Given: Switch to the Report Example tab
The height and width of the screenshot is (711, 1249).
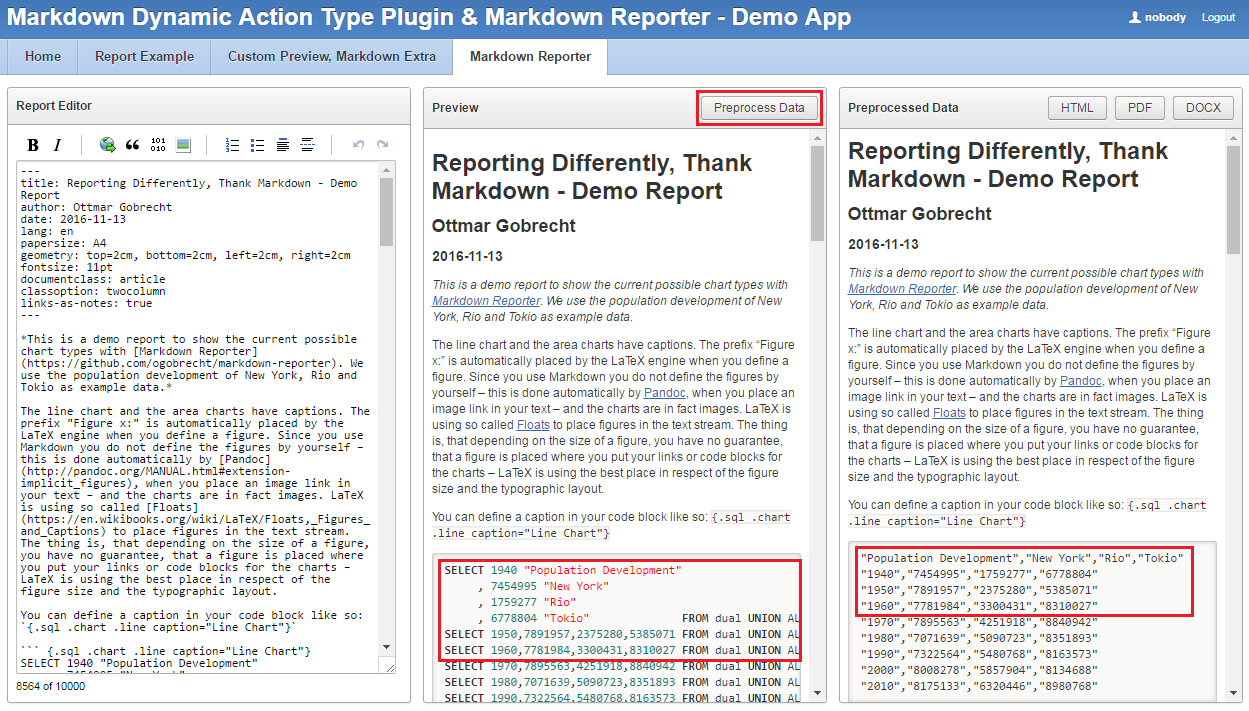Looking at the screenshot, I should [x=144, y=56].
